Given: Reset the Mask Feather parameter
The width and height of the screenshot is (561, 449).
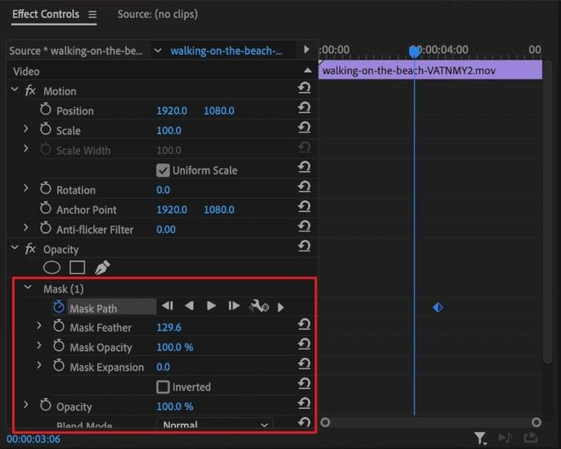Looking at the screenshot, I should (x=304, y=325).
